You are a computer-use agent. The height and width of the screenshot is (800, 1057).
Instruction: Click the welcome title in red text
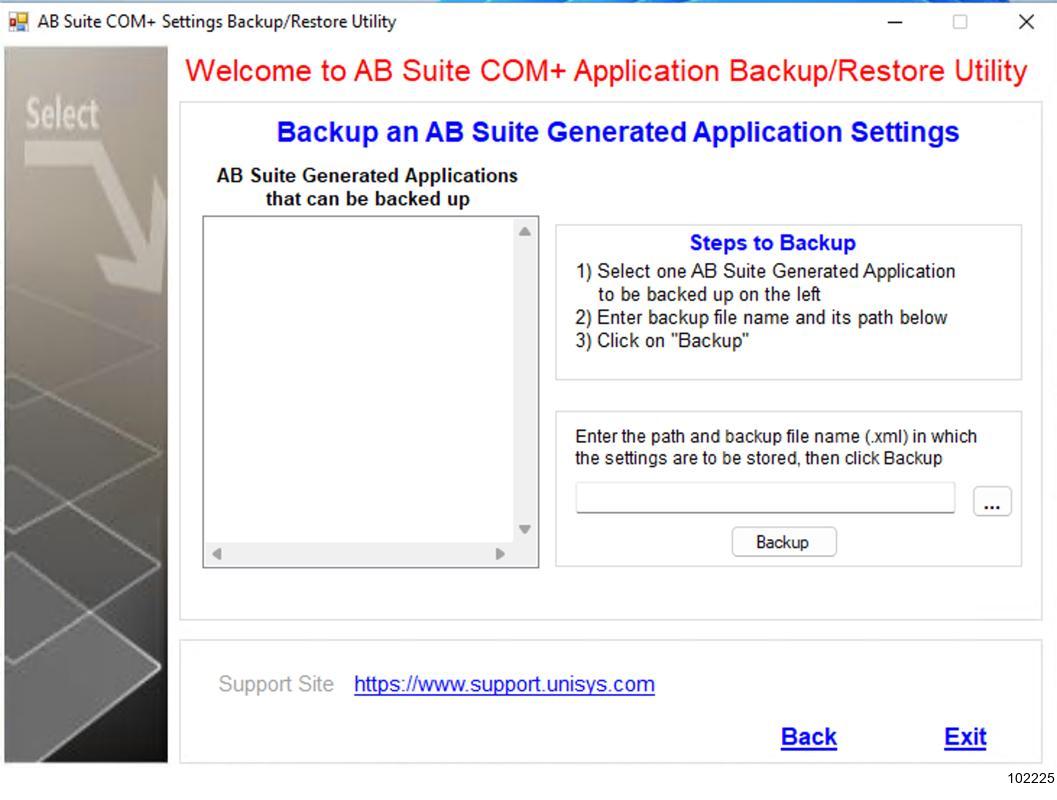coord(606,71)
